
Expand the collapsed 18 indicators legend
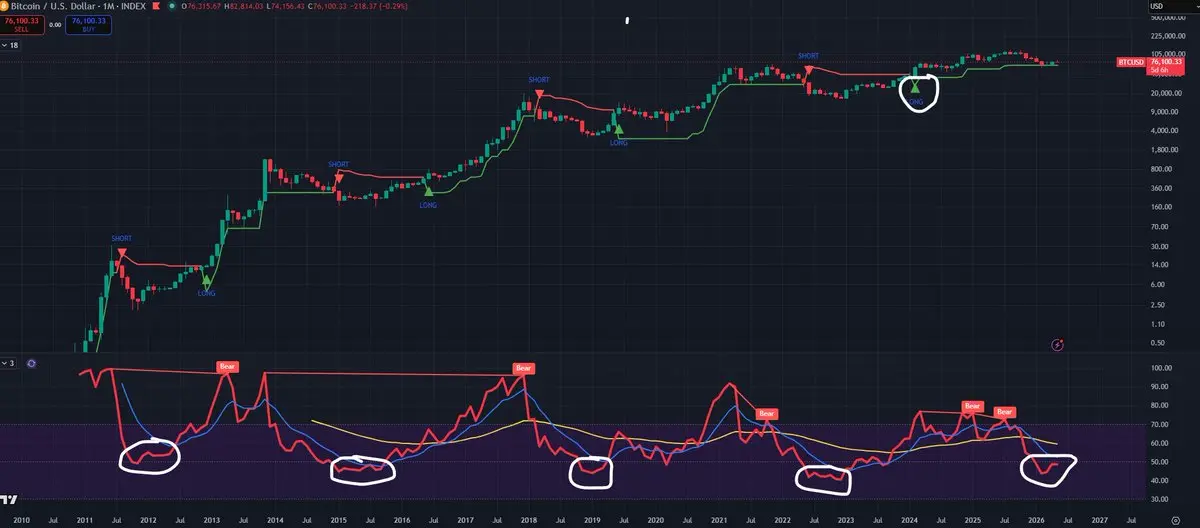click(10, 46)
